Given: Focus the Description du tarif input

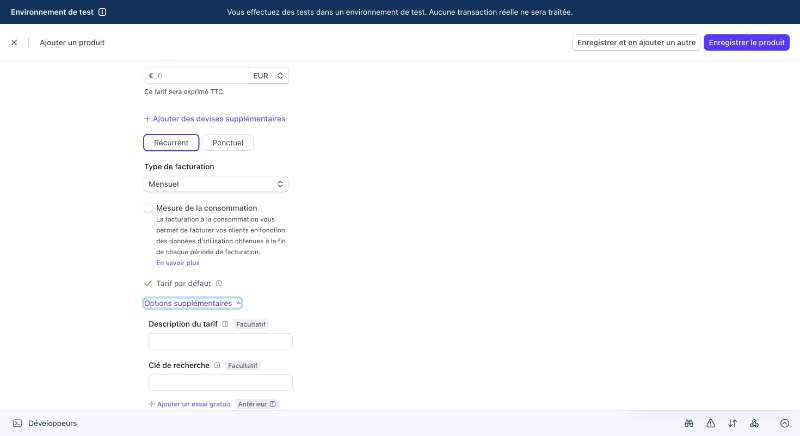Looking at the screenshot, I should (220, 342).
